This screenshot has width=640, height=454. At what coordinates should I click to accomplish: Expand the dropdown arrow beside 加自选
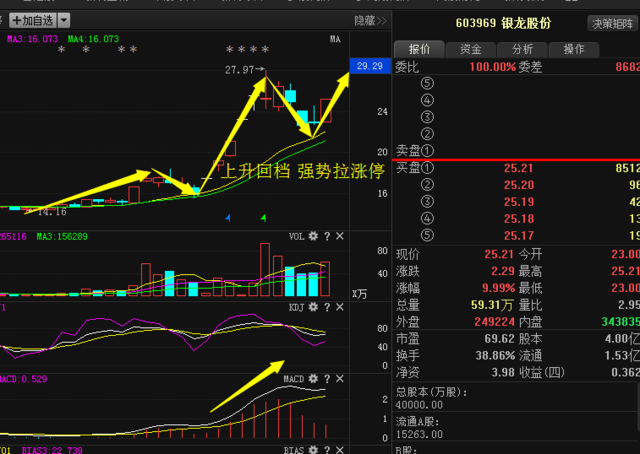[64, 20]
